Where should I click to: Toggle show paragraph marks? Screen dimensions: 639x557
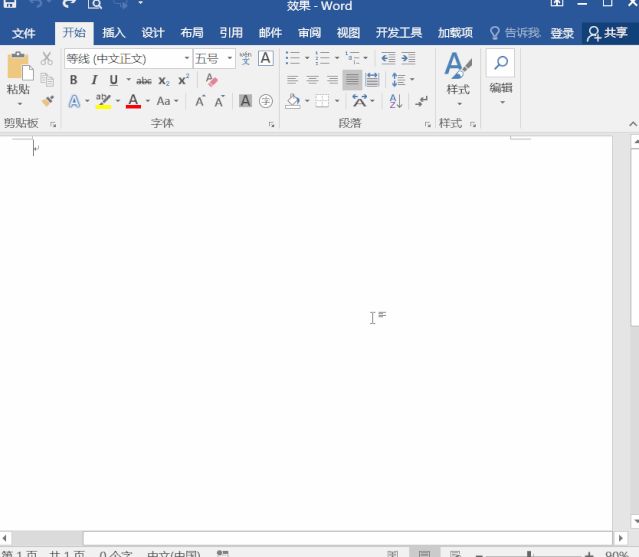(421, 101)
